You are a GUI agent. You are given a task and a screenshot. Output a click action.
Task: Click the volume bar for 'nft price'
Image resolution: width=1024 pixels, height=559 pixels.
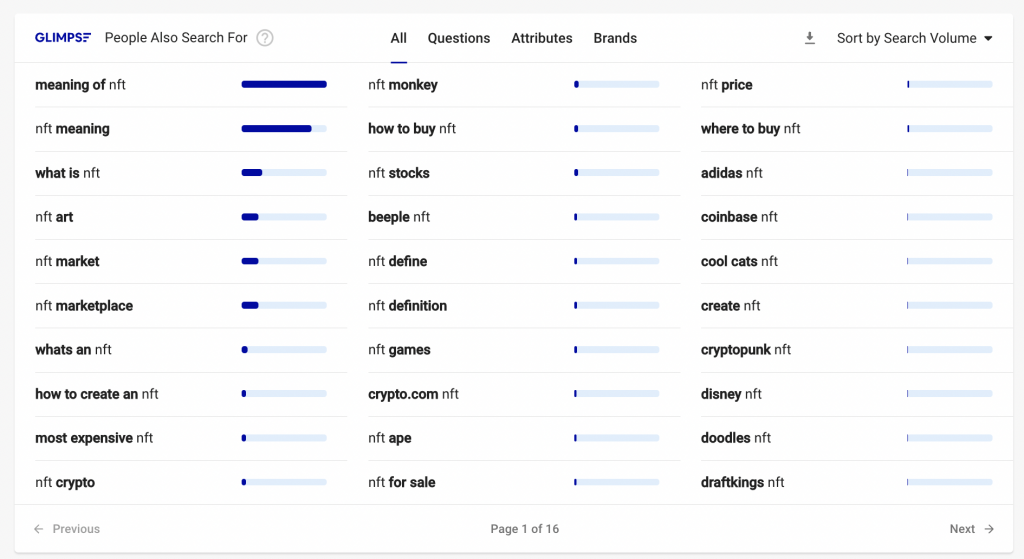950,84
